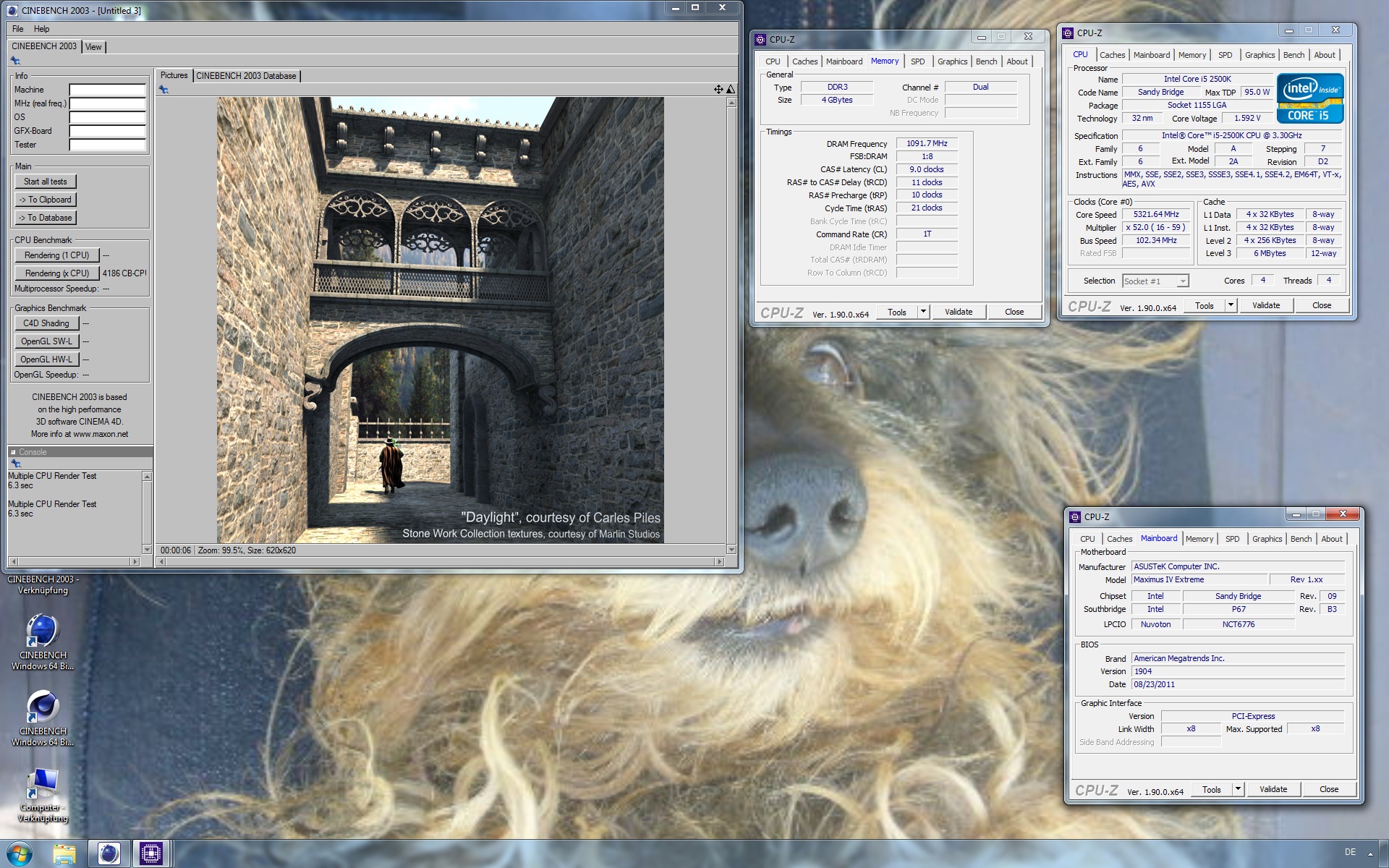1389x868 pixels.
Task: Click MHz (real freq.) input field
Action: coord(108,103)
